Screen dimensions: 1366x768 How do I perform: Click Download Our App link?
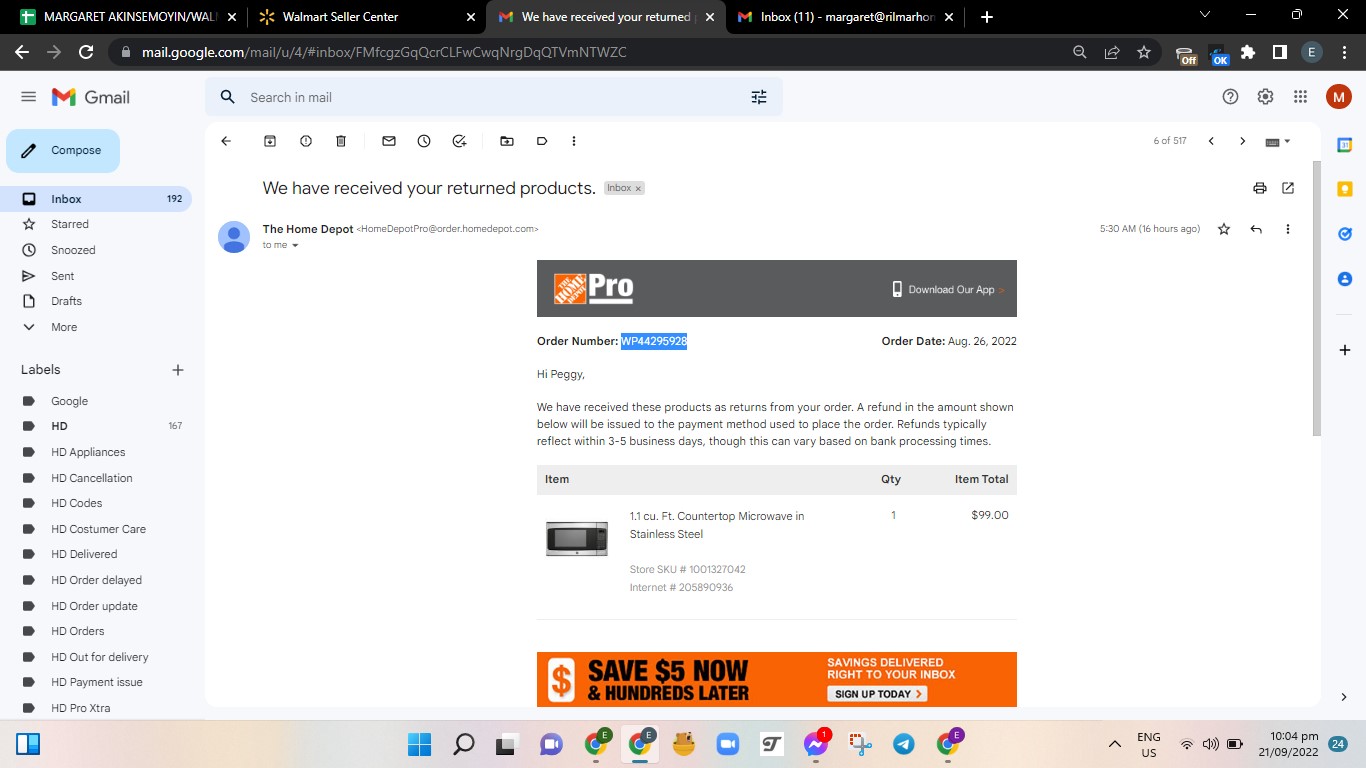point(948,290)
